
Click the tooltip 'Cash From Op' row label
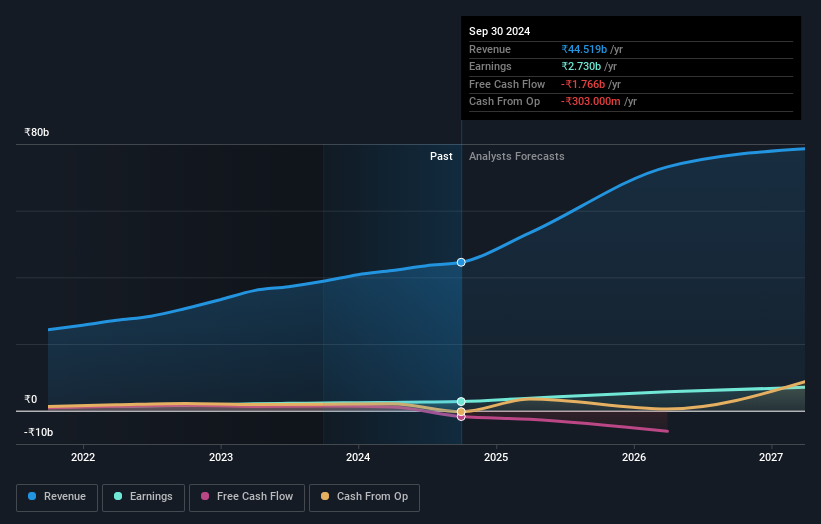pyautogui.click(x=504, y=102)
